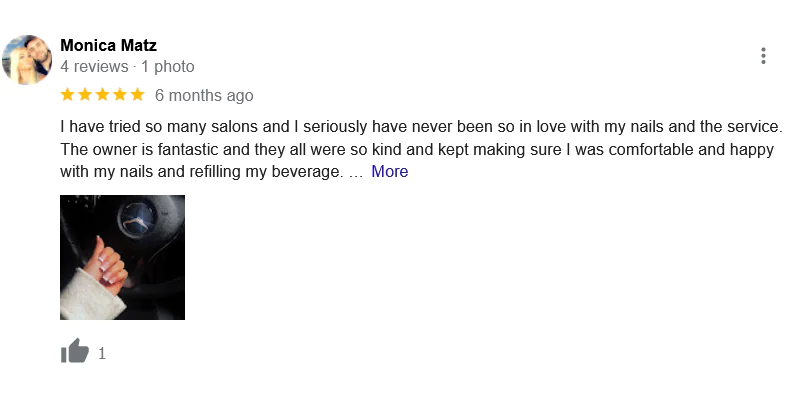Click the "4 reviews" count text
Screen dimensions: 801x401
[94, 67]
